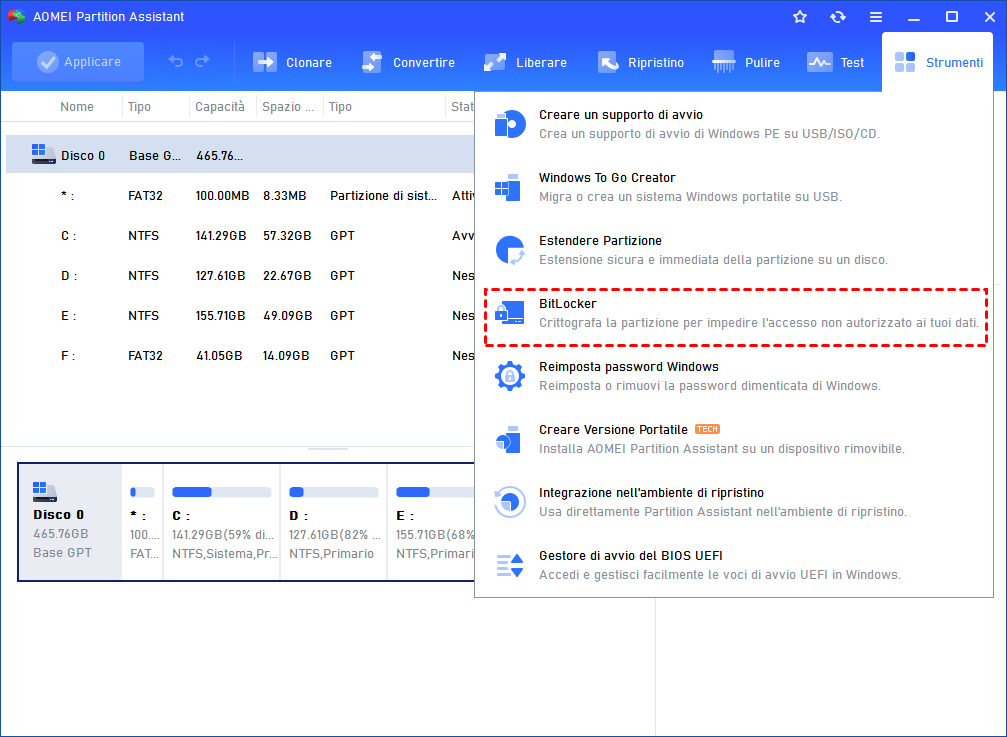Click the Clonare arrow icon

[265, 62]
